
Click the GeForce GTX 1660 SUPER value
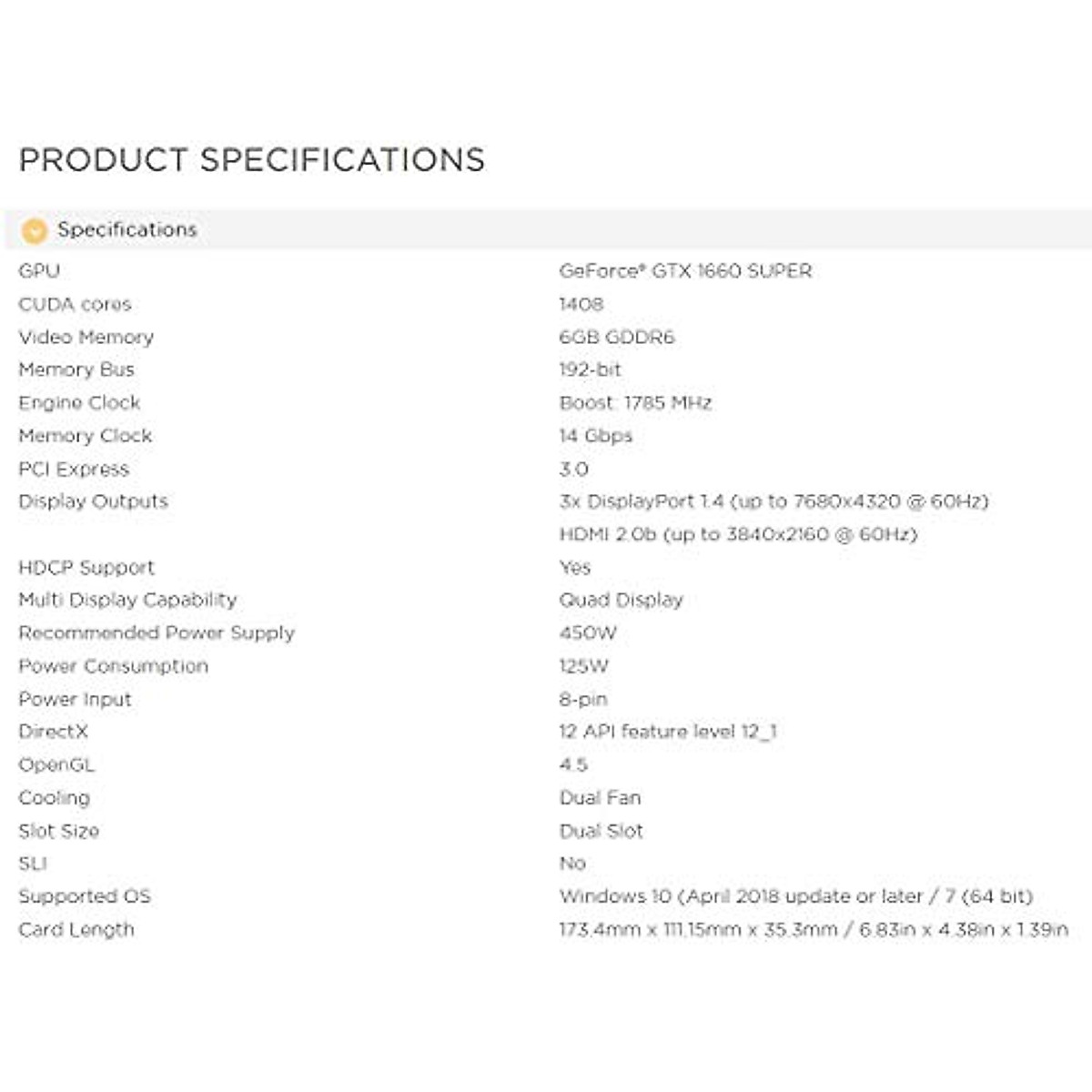click(x=685, y=271)
